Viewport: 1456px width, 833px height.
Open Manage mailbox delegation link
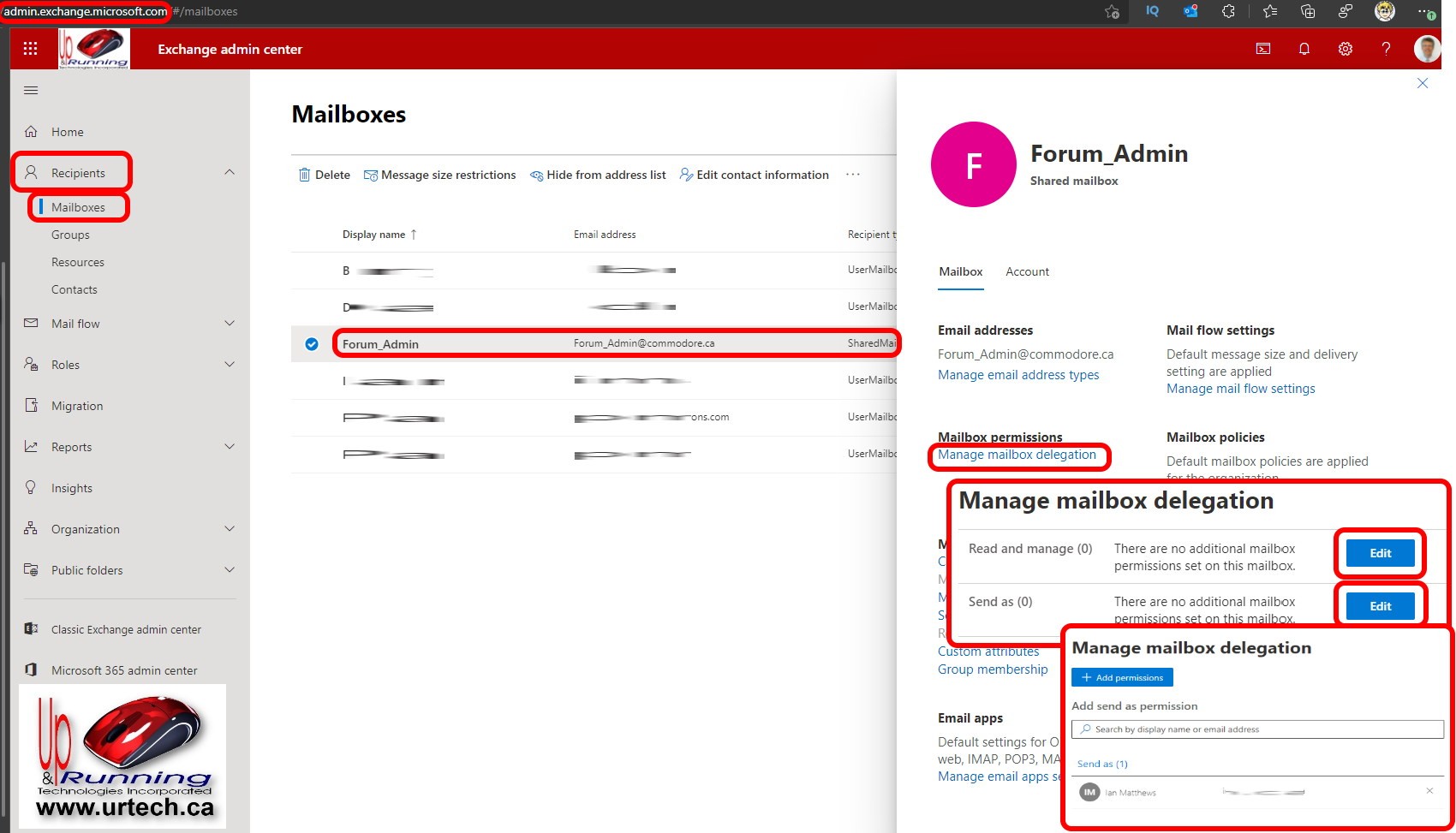point(1019,455)
